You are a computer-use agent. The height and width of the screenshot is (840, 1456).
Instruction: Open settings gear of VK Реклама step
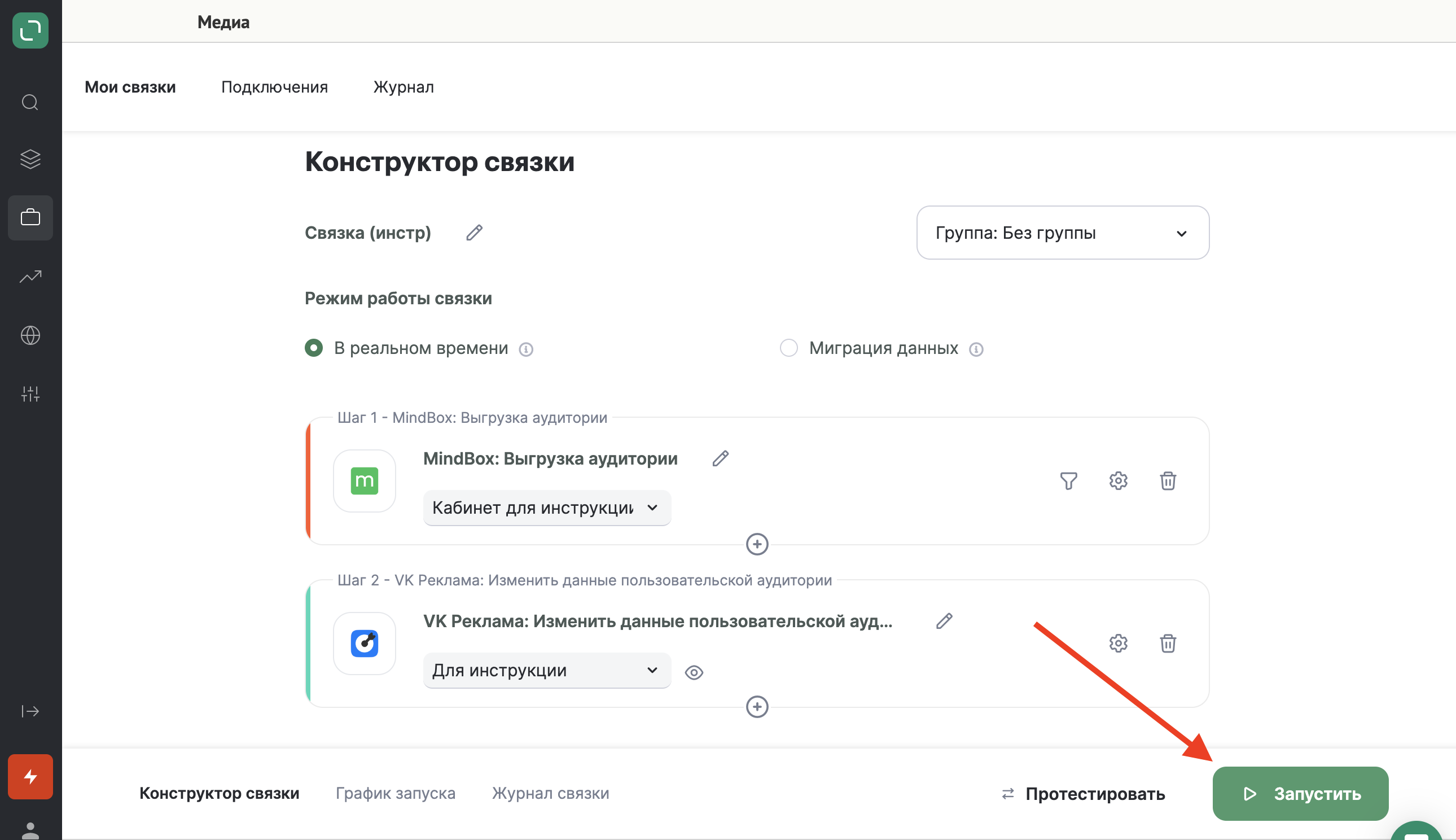[x=1118, y=644]
